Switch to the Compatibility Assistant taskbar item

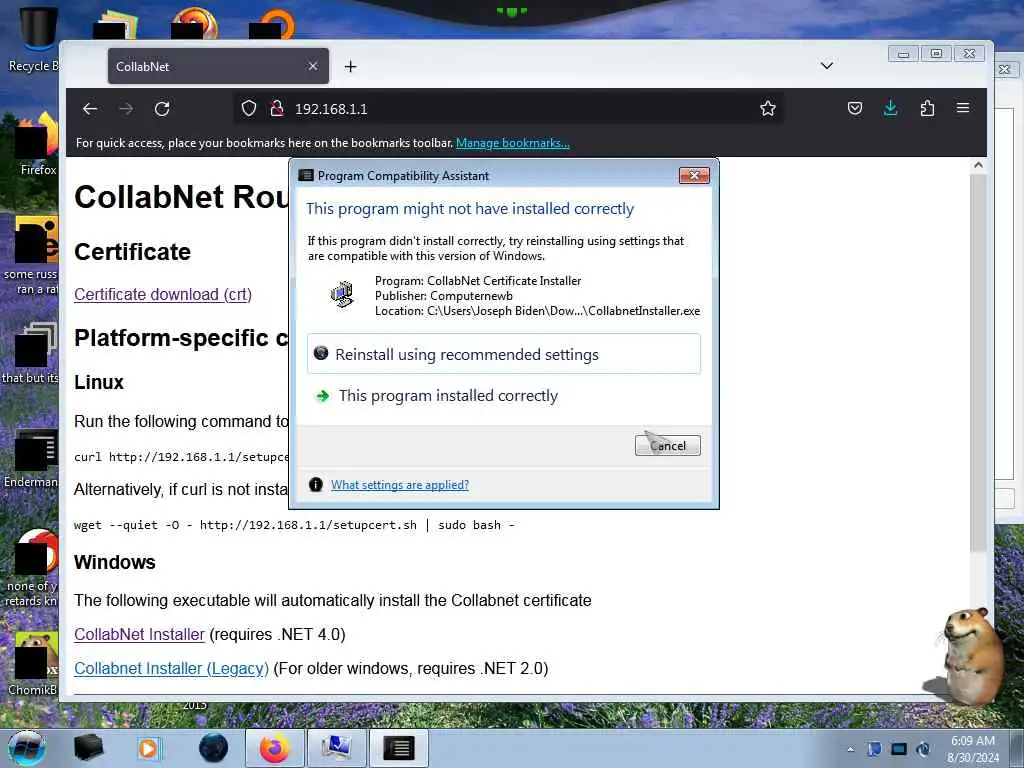click(399, 748)
